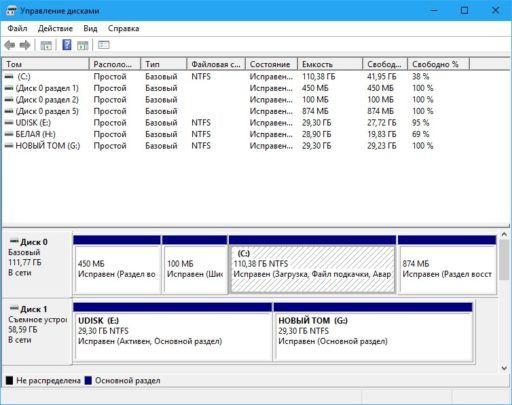Select the (C:) volume drive icon in list

[x=9, y=77]
